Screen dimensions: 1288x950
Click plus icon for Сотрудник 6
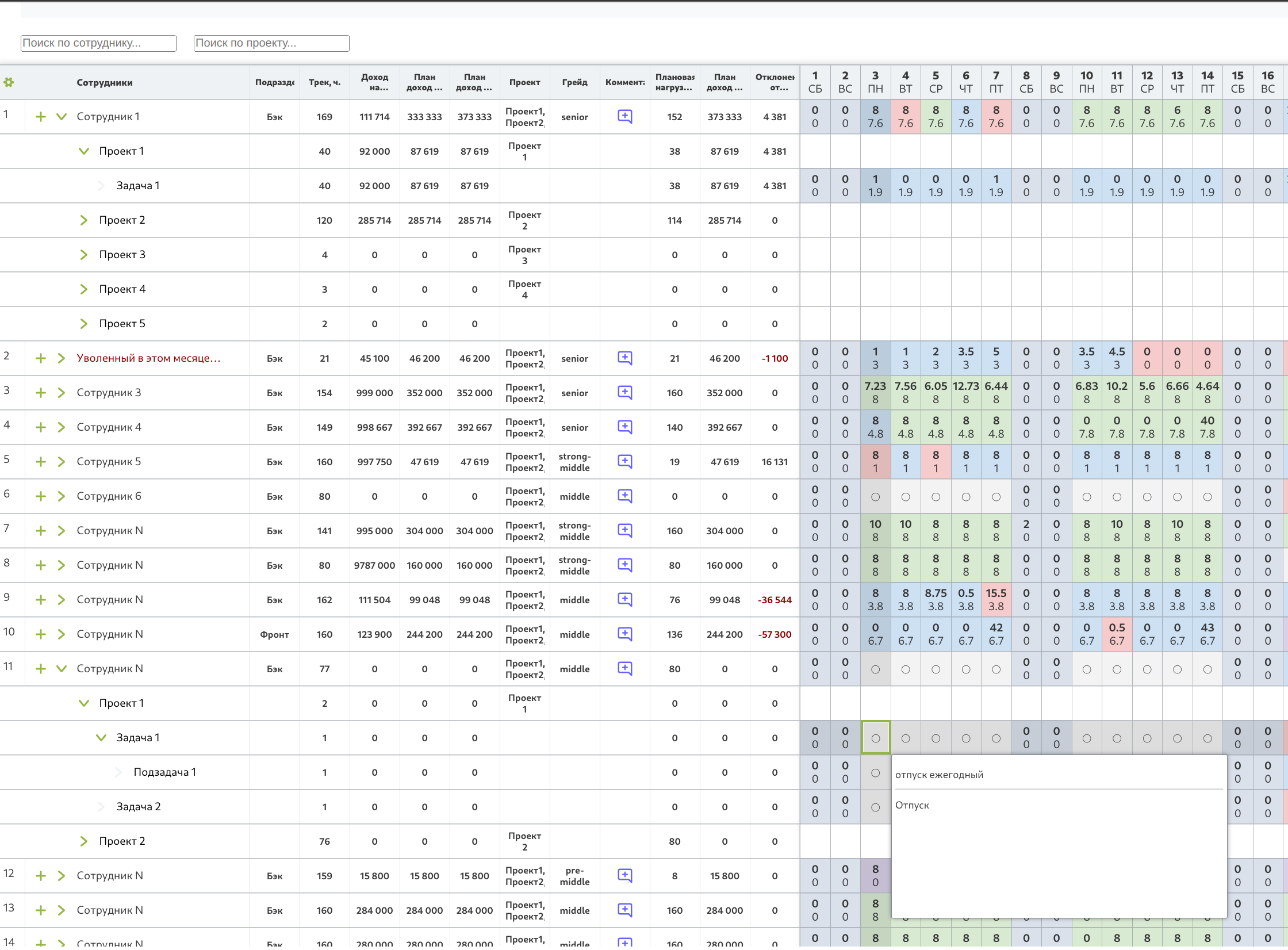(x=41, y=496)
